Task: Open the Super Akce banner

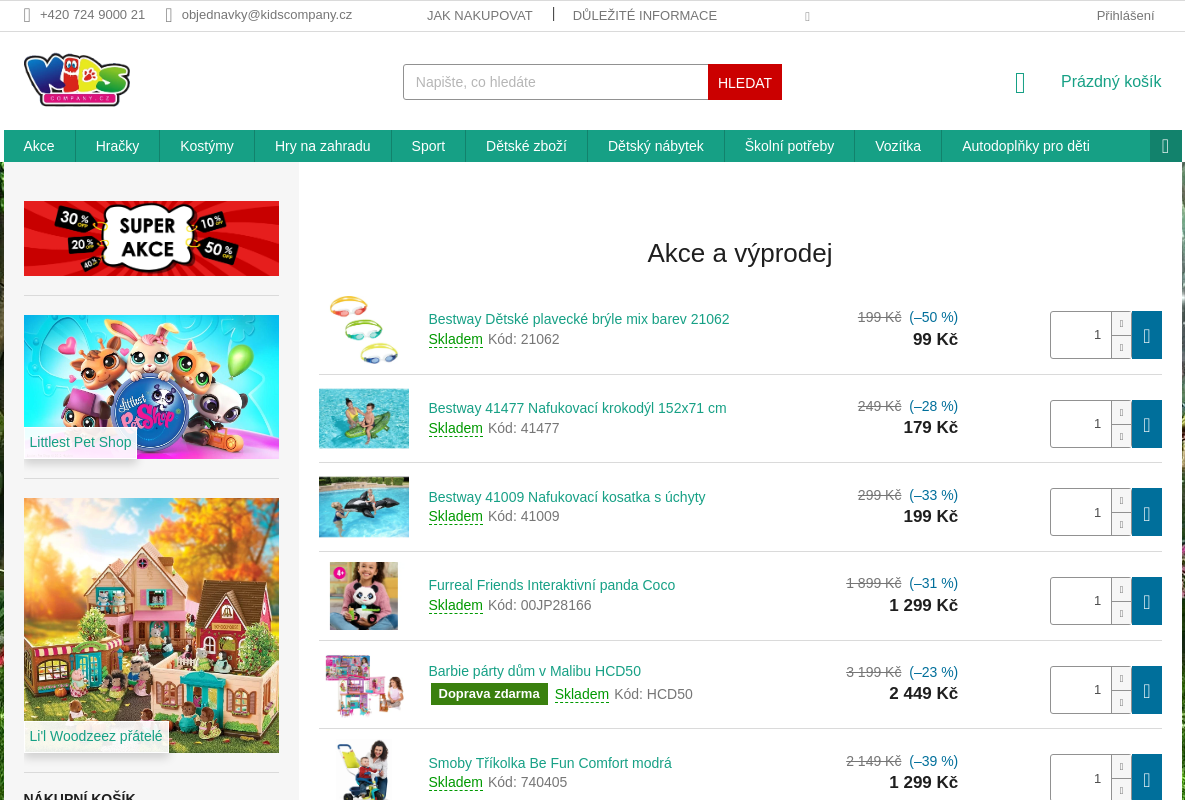Action: [151, 238]
